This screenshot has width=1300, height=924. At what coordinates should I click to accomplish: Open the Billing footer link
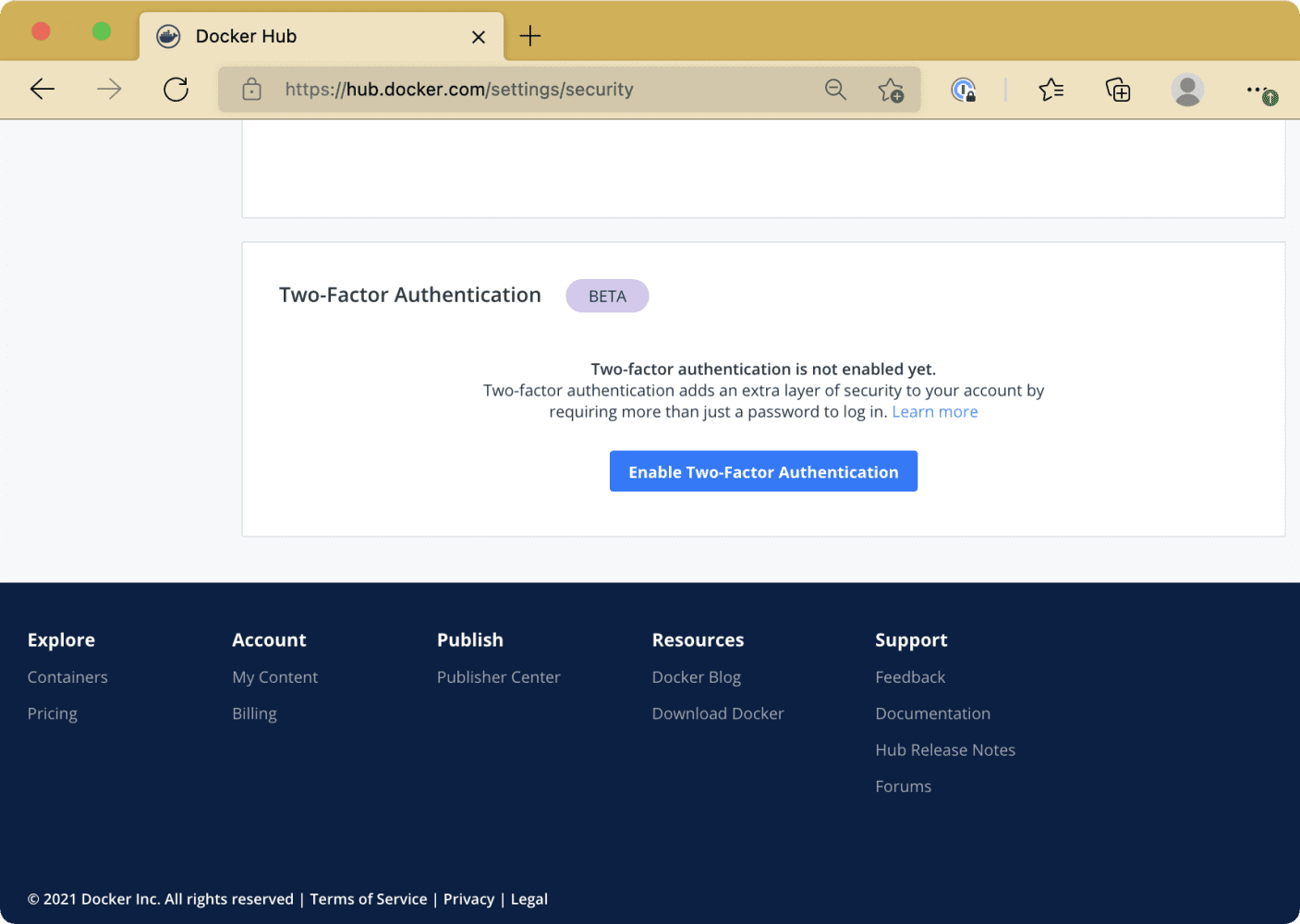click(x=254, y=713)
